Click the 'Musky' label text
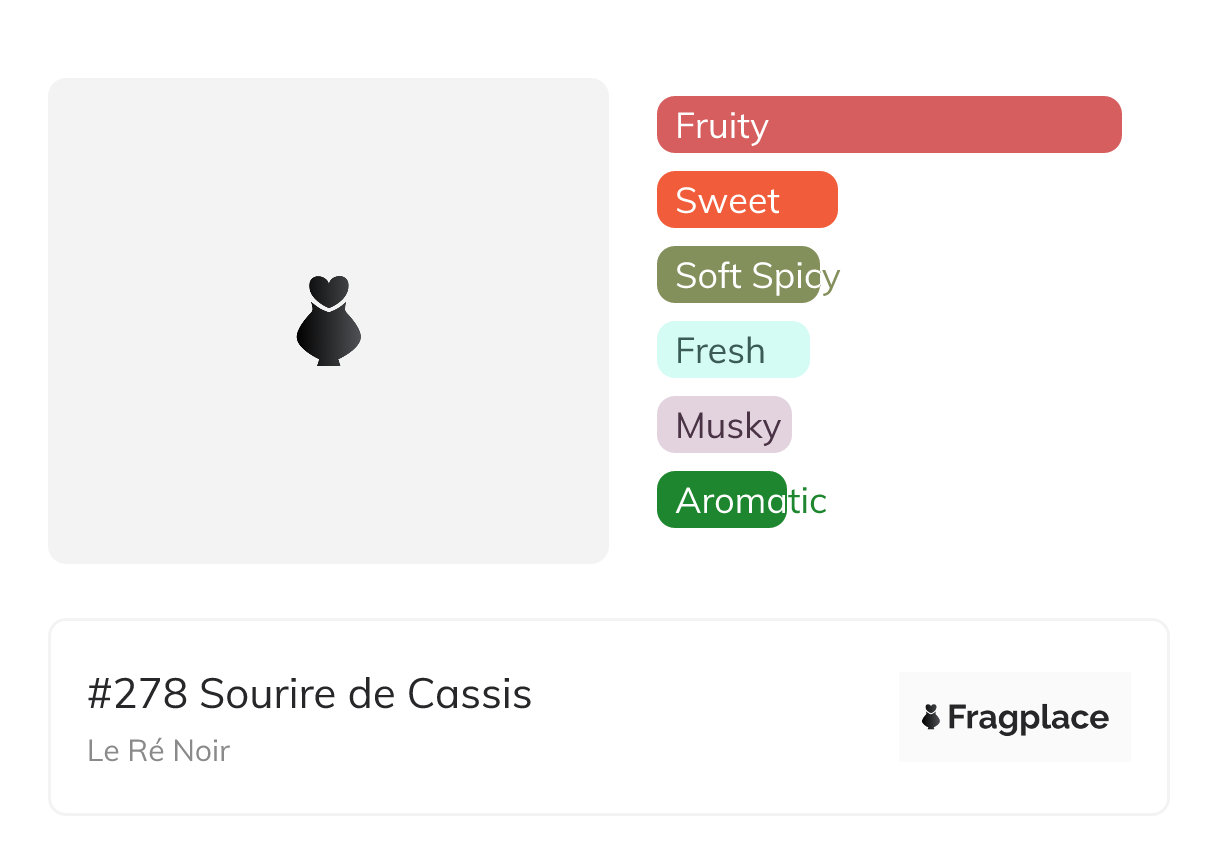The width and height of the screenshot is (1218, 864). (x=727, y=426)
